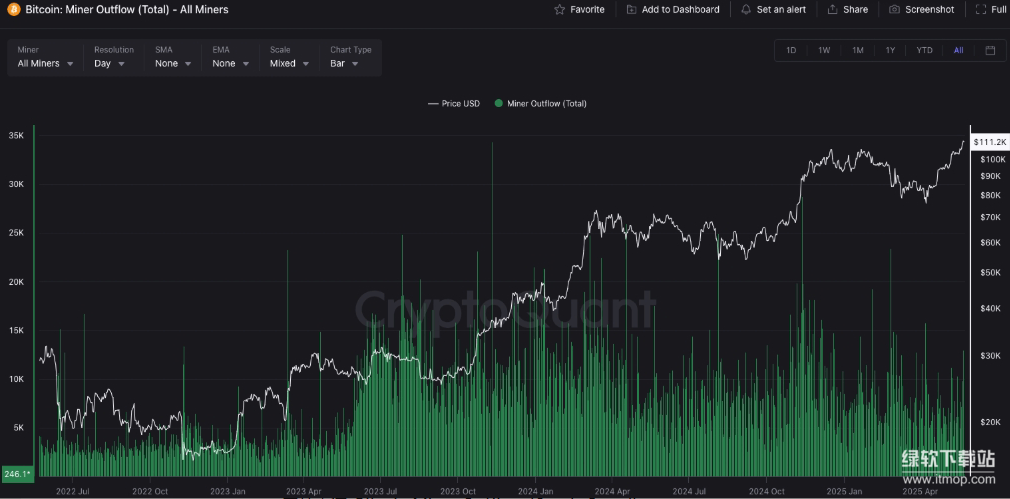Screen dimensions: 1010x499
Task: Click the Full text label
Action: pos(998,10)
